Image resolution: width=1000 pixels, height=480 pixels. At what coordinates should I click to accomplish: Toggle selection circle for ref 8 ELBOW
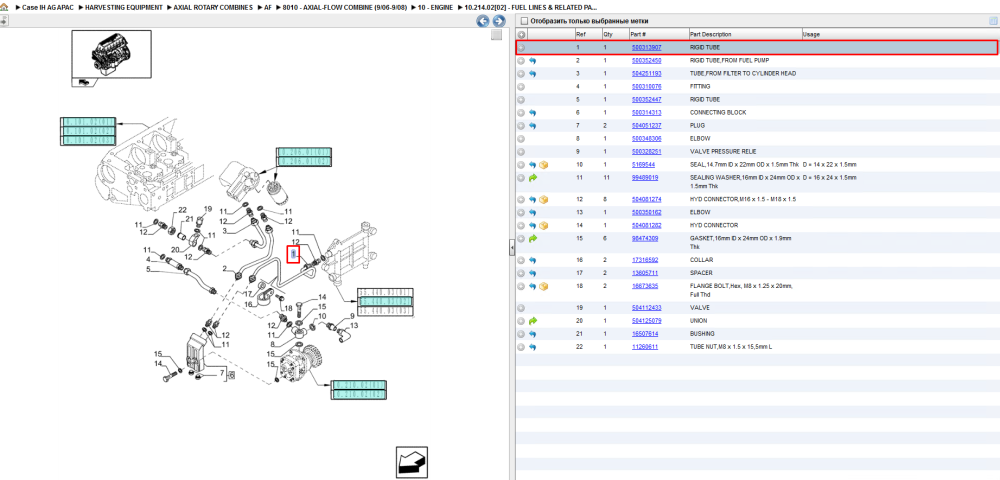click(x=521, y=138)
